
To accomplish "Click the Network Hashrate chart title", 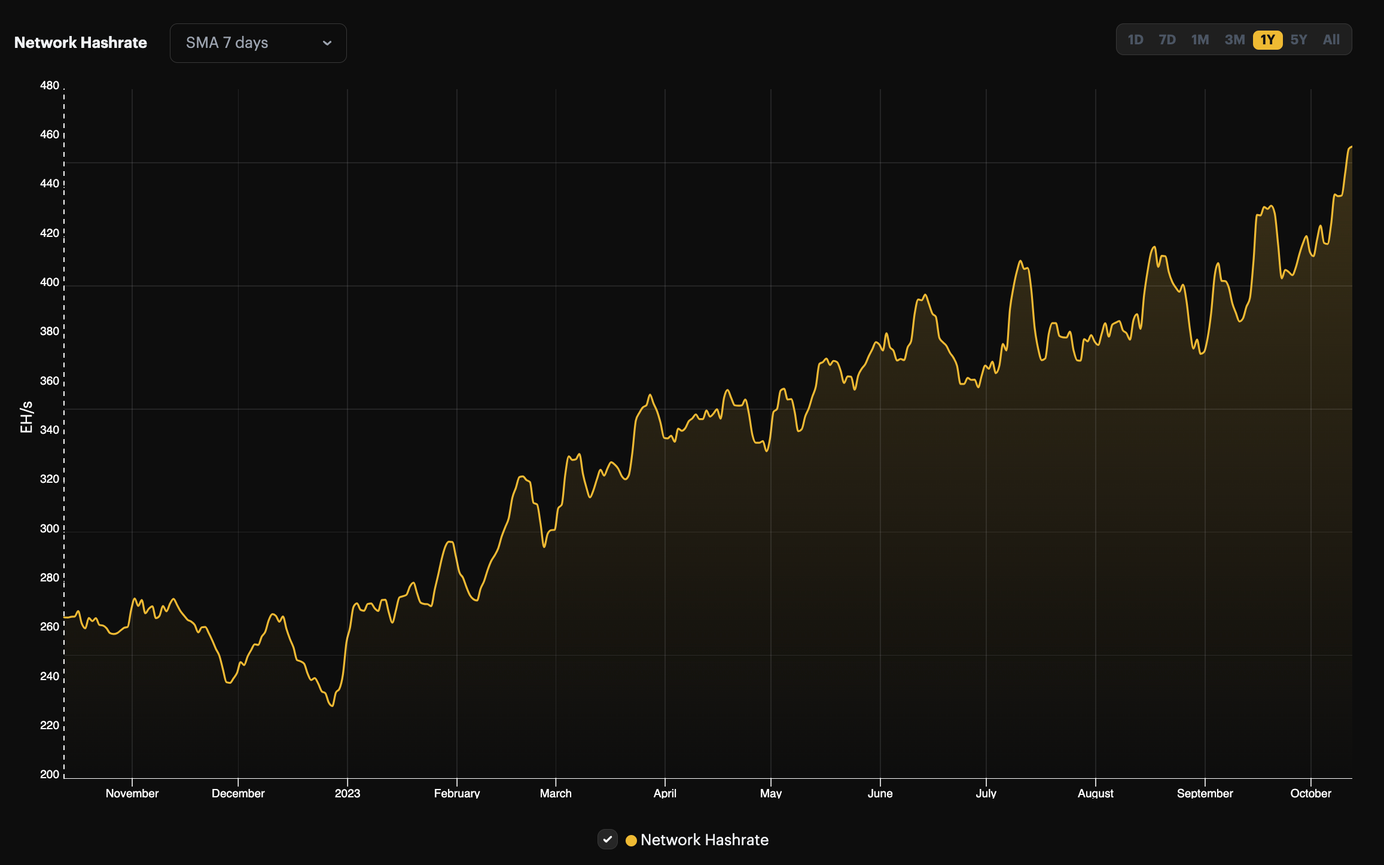I will (80, 43).
